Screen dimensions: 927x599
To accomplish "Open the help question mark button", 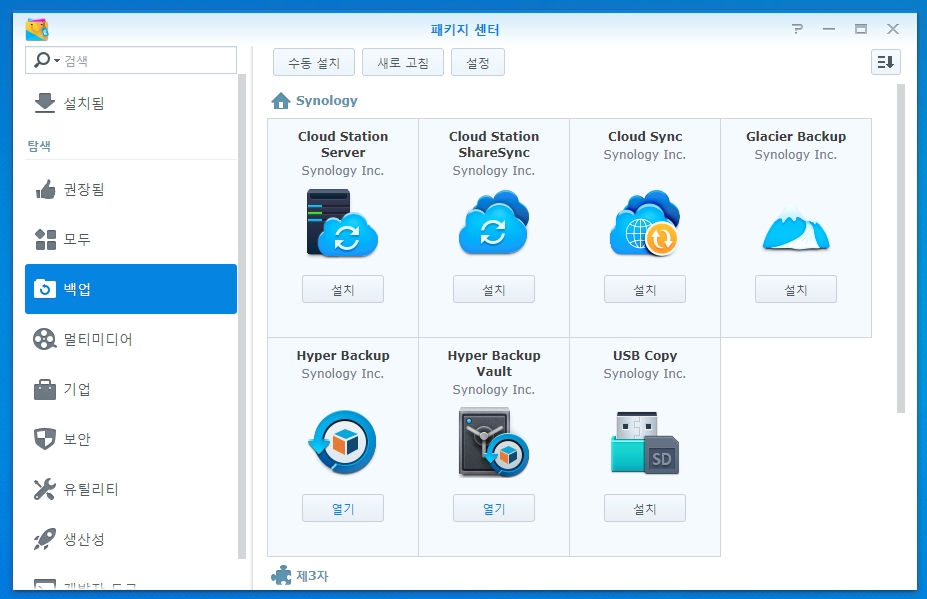I will pos(798,29).
